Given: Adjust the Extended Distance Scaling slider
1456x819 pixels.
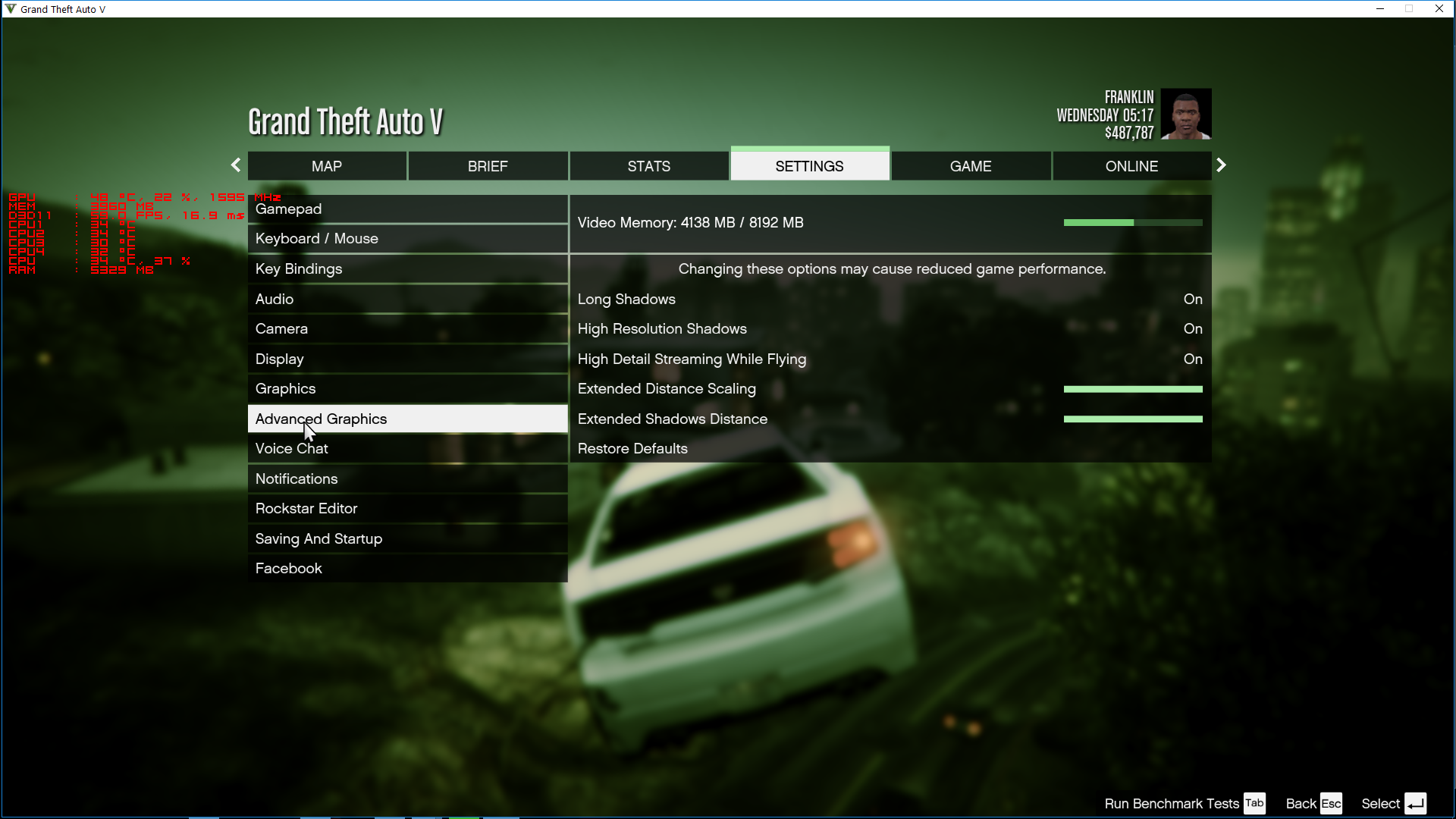Looking at the screenshot, I should (x=1133, y=389).
